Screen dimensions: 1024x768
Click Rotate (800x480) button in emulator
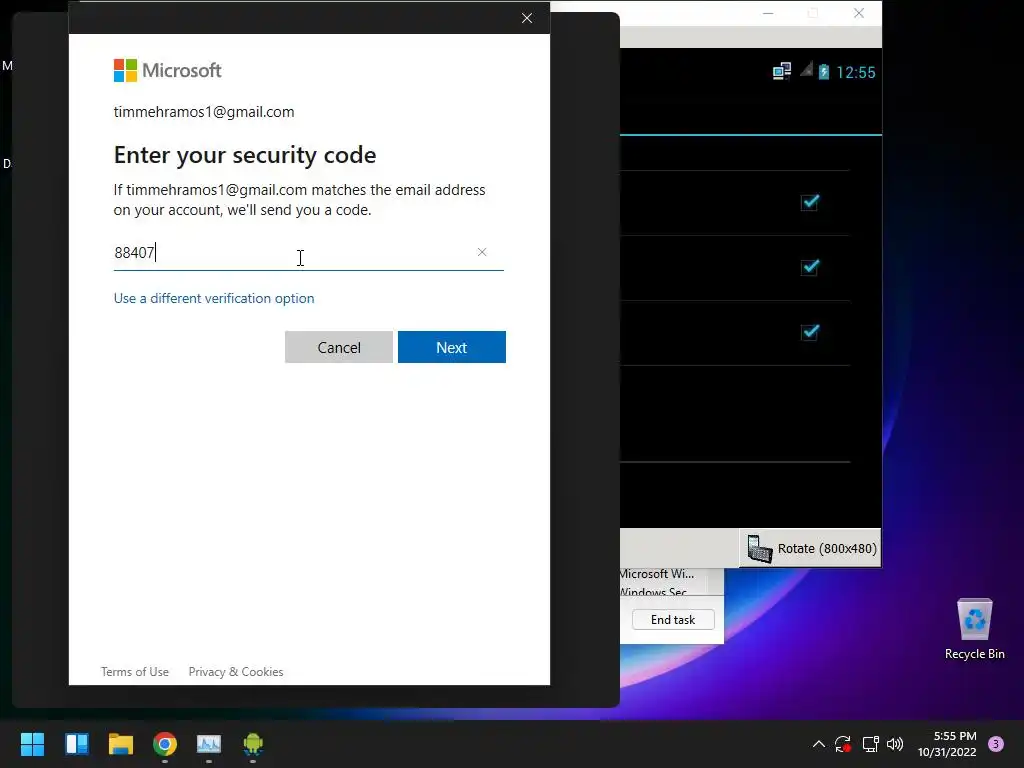(810, 549)
